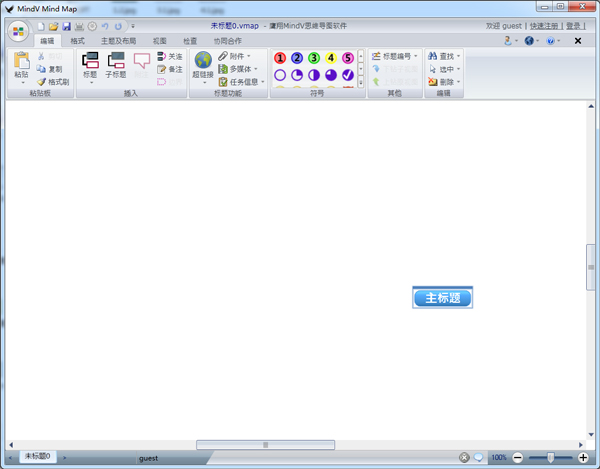Zoom in with plus button
Image resolution: width=600 pixels, height=469 pixels.
click(583, 457)
